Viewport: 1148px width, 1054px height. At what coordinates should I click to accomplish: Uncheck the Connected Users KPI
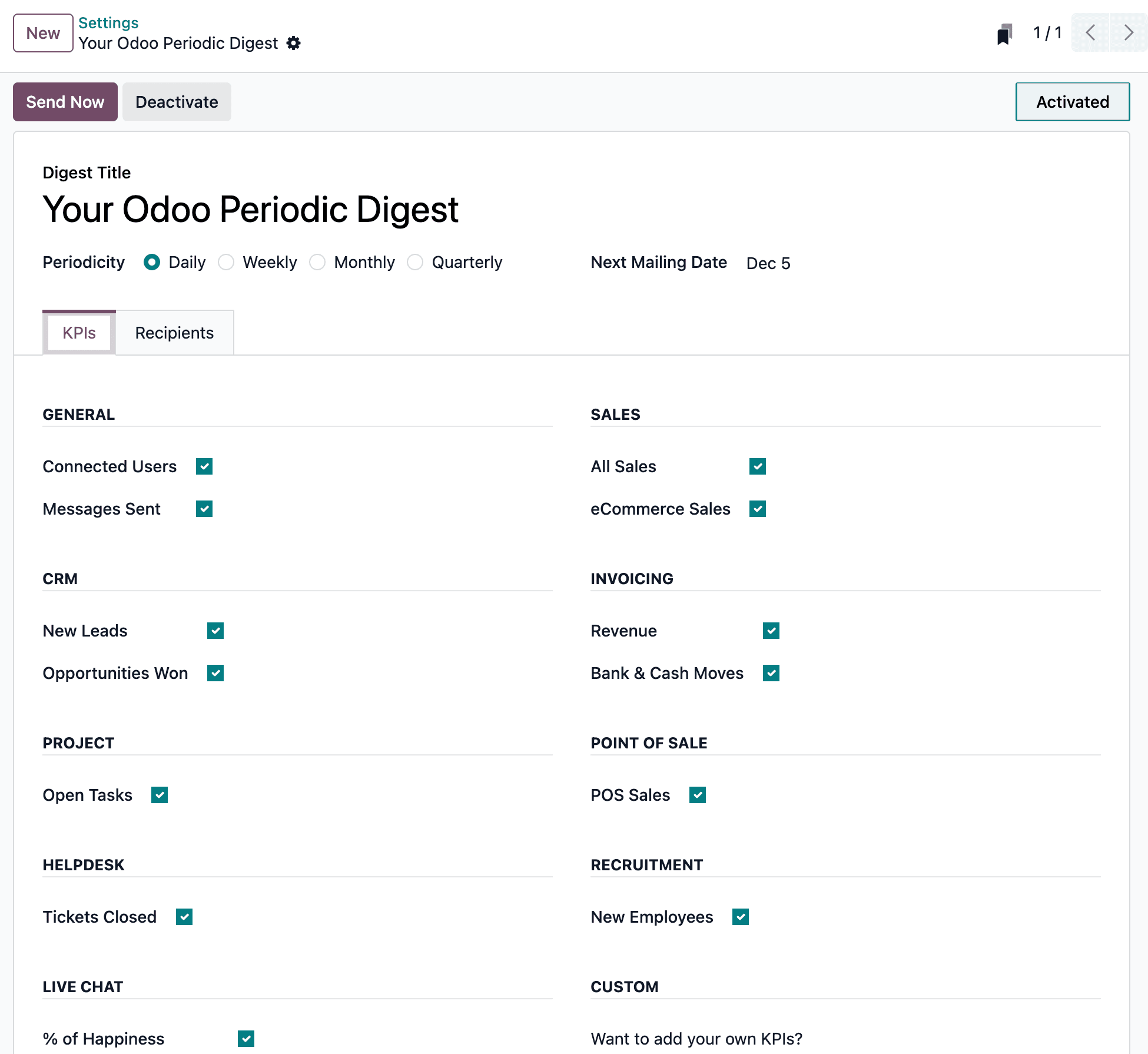click(x=204, y=466)
